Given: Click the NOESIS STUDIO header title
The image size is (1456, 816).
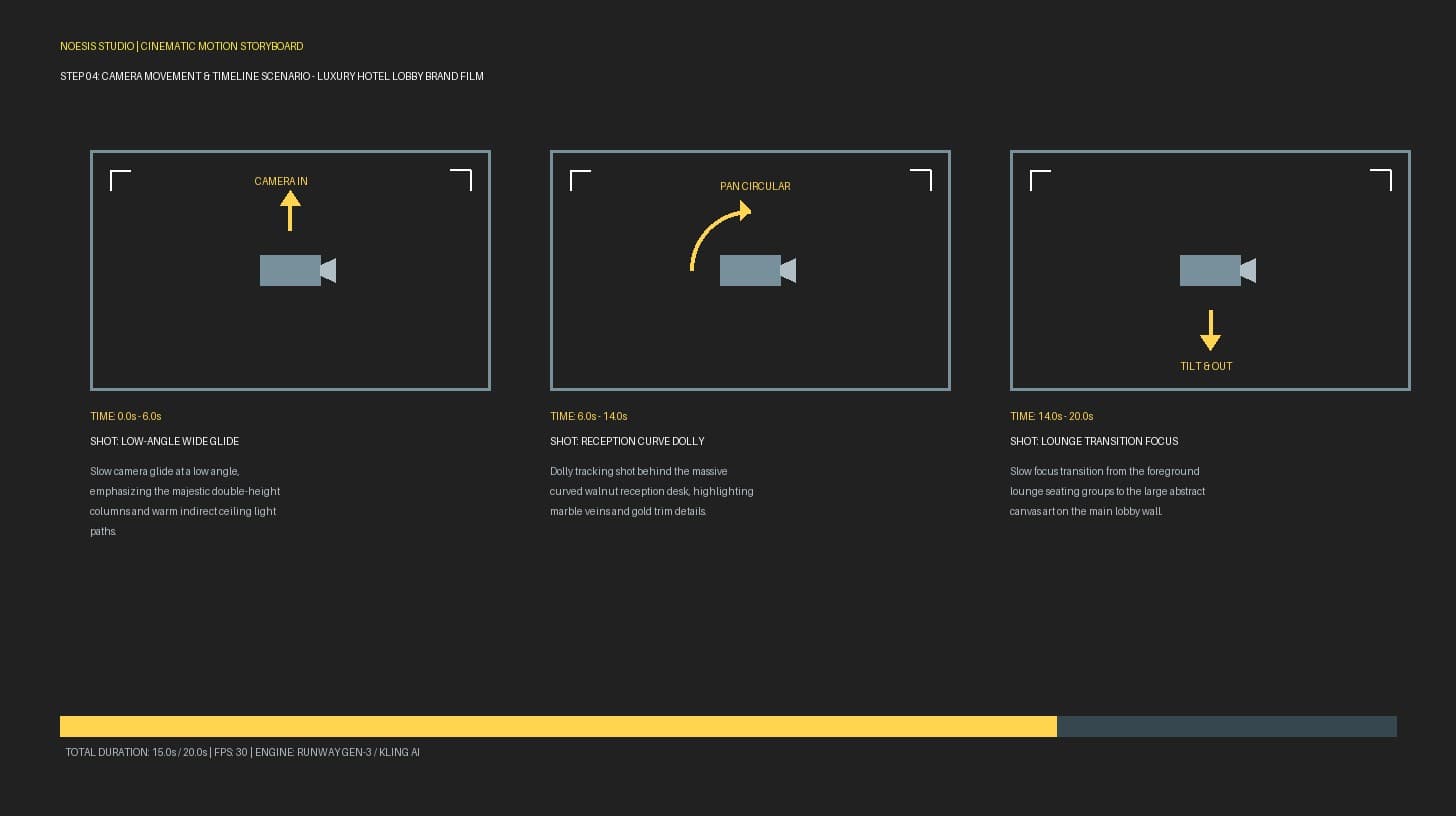Looking at the screenshot, I should [x=96, y=46].
